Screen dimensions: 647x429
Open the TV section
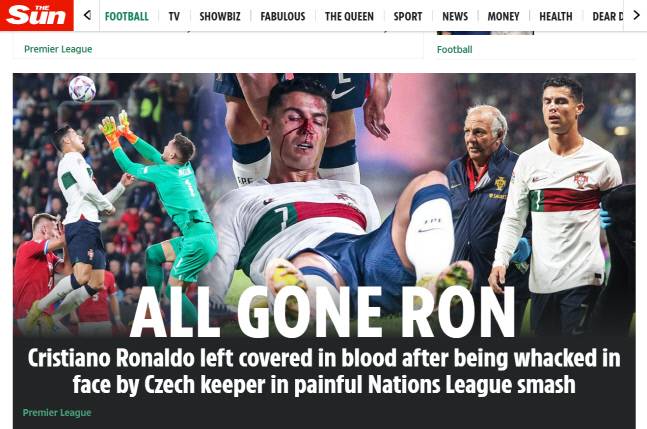click(174, 16)
